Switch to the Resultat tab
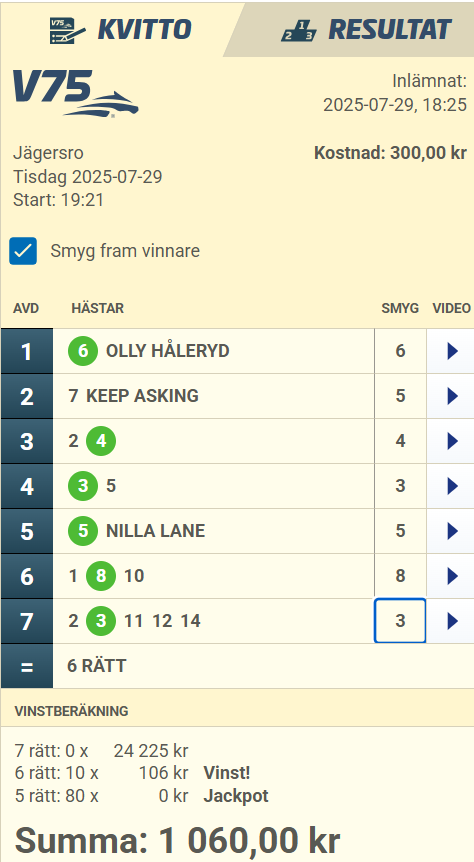Image resolution: width=474 pixels, height=862 pixels. pyautogui.click(x=366, y=29)
